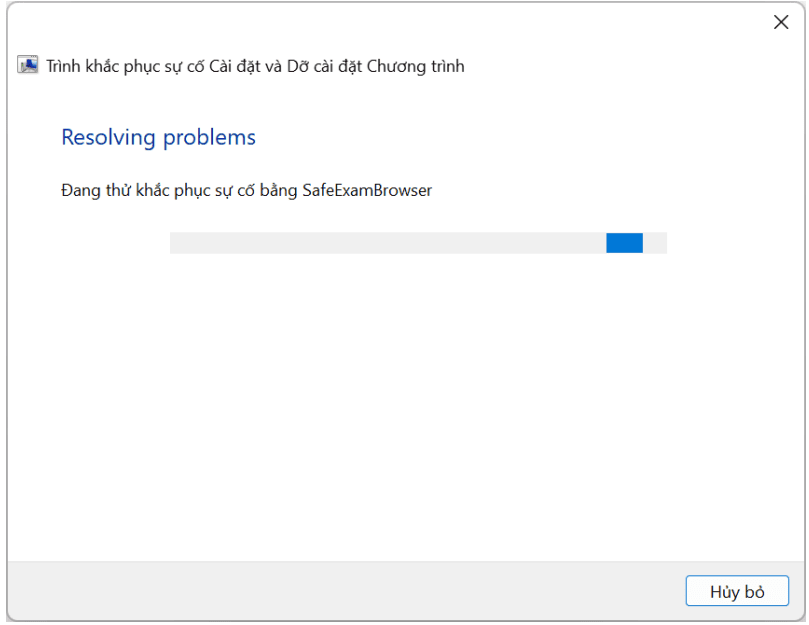This screenshot has width=809, height=625.
Task: Click the progress bar track right of the blue block
Action: click(655, 243)
